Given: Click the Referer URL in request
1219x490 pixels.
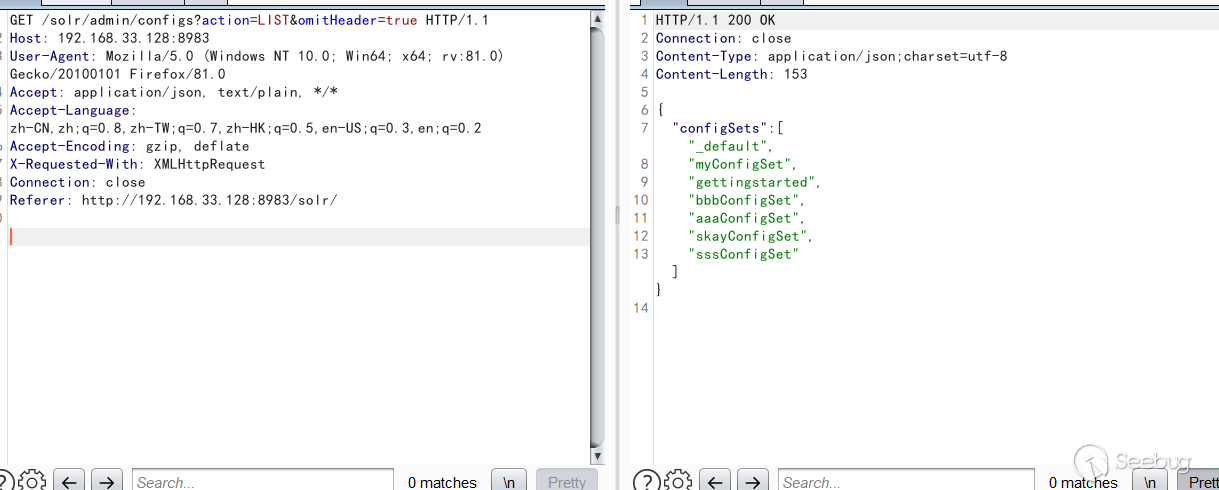Looking at the screenshot, I should click(209, 200).
